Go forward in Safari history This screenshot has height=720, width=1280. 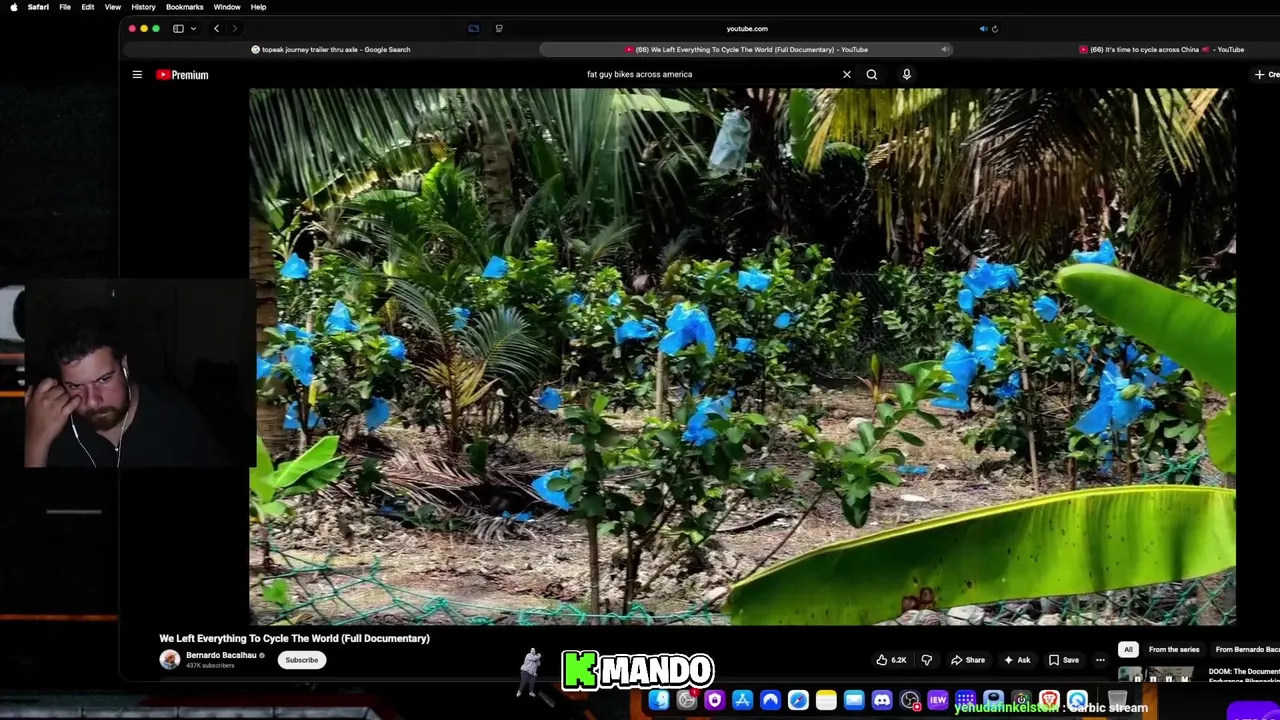[x=234, y=29]
